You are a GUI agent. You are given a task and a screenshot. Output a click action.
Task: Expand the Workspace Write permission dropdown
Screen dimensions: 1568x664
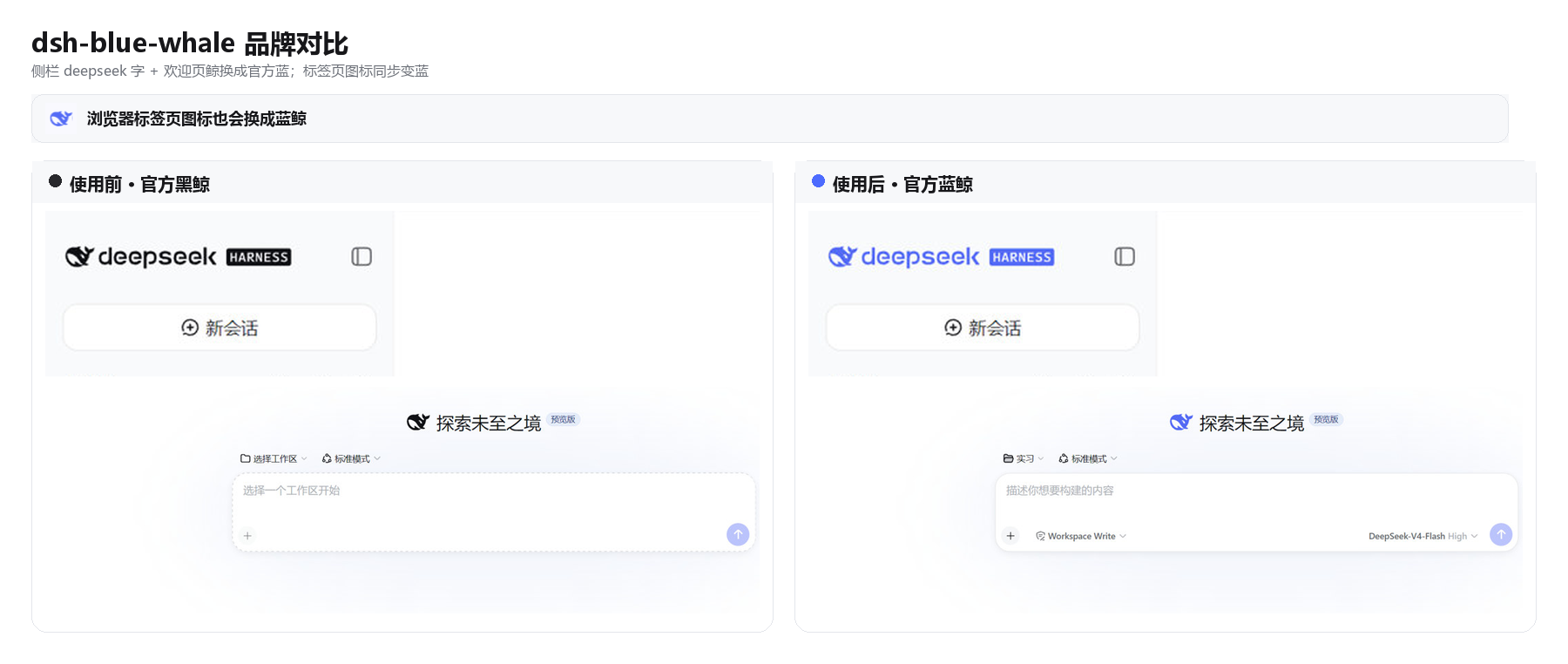pyautogui.click(x=1081, y=536)
